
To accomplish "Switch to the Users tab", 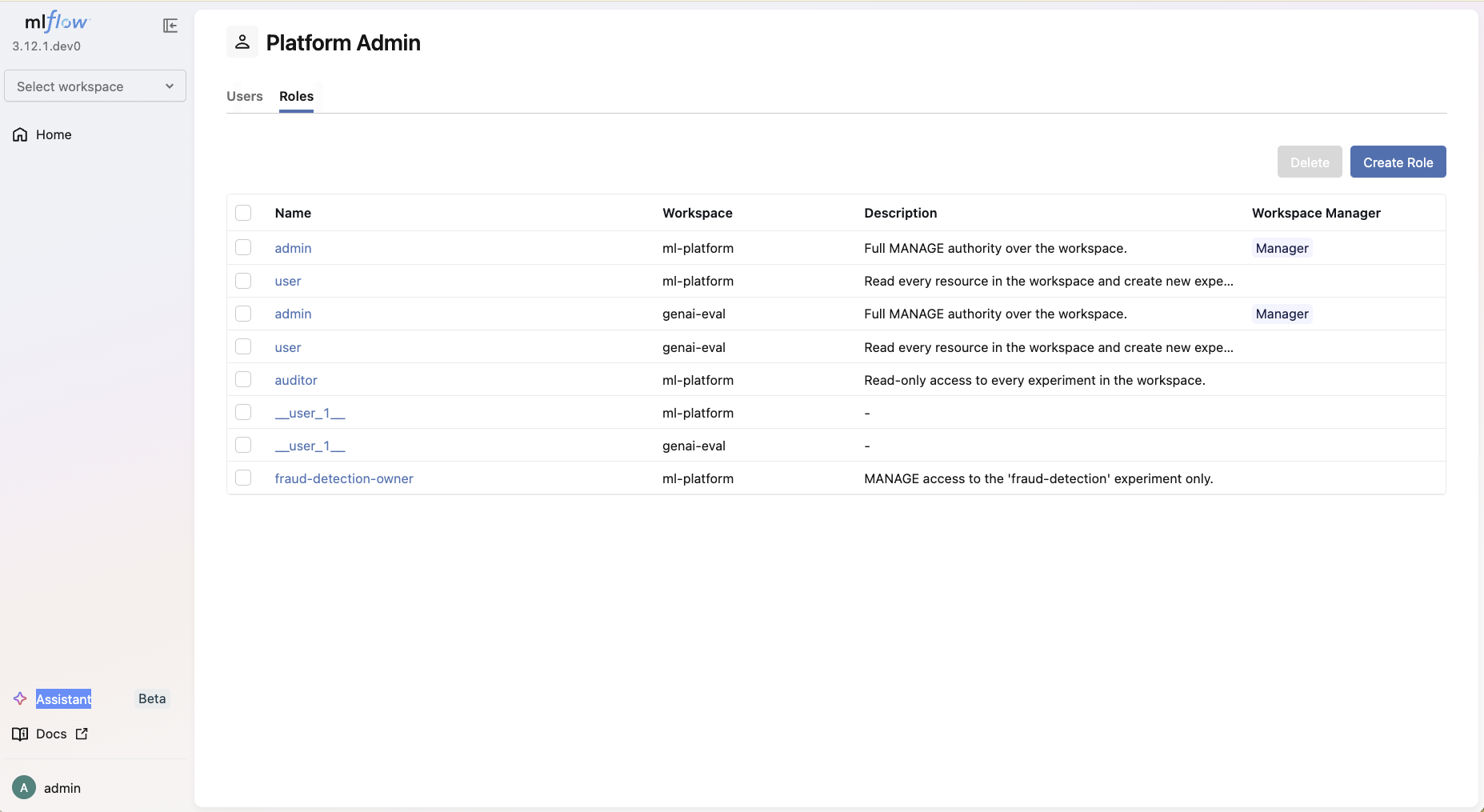I will (245, 96).
